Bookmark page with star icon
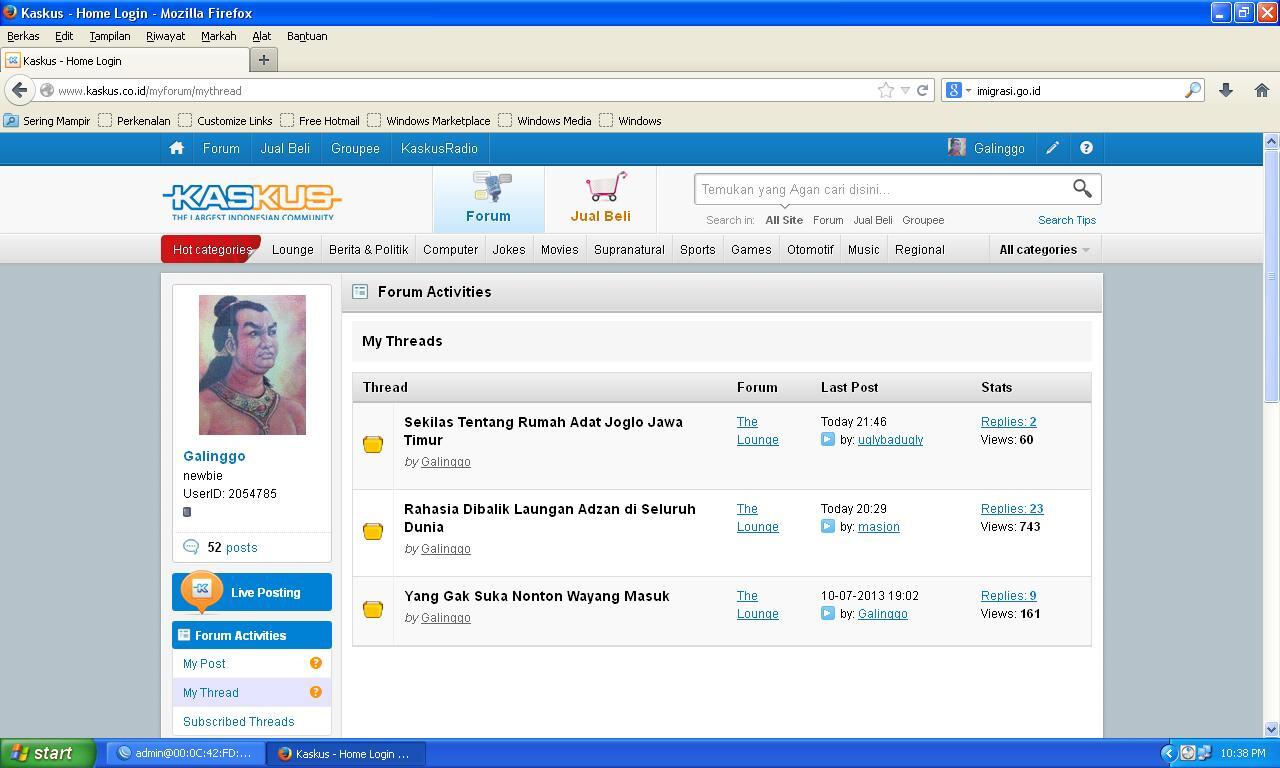This screenshot has width=1280, height=768. (886, 90)
